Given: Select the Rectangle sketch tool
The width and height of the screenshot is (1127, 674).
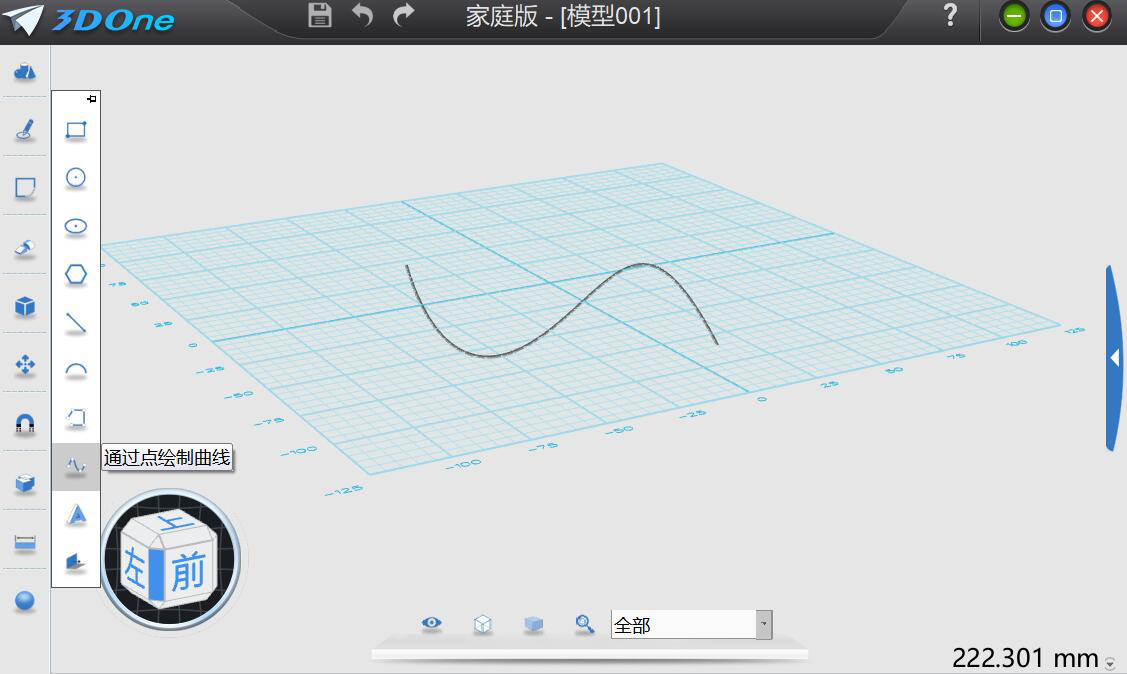Looking at the screenshot, I should click(x=75, y=130).
